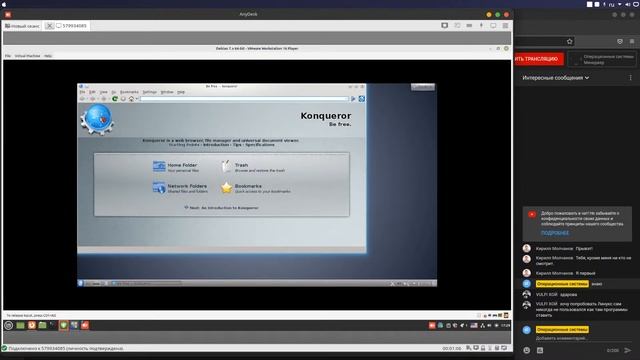Expand 'Интересные сообщения' chat dropdown

click(556, 78)
